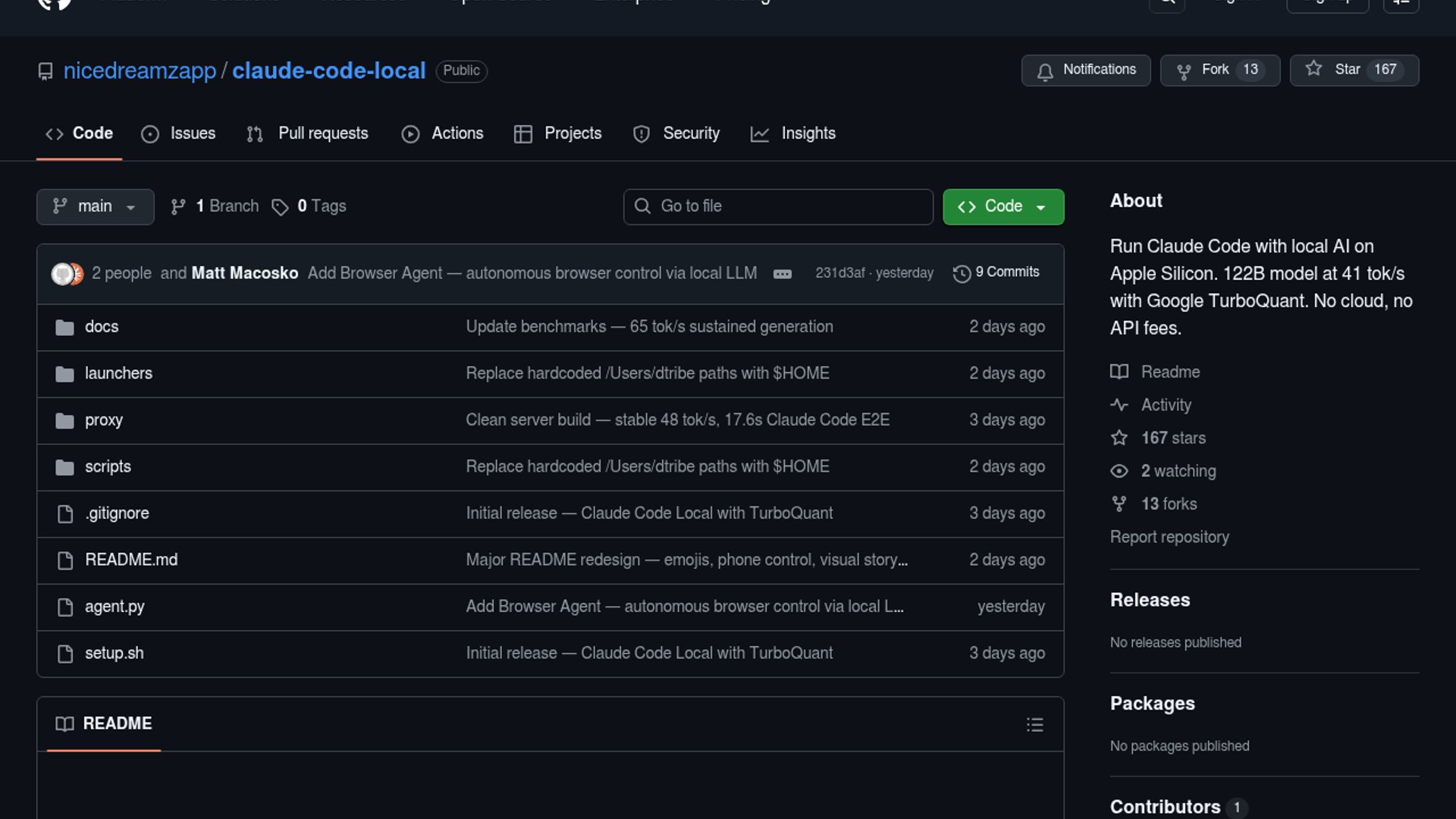Click the tags icon next to 0 Tags
The image size is (1456, 819).
coord(280,207)
